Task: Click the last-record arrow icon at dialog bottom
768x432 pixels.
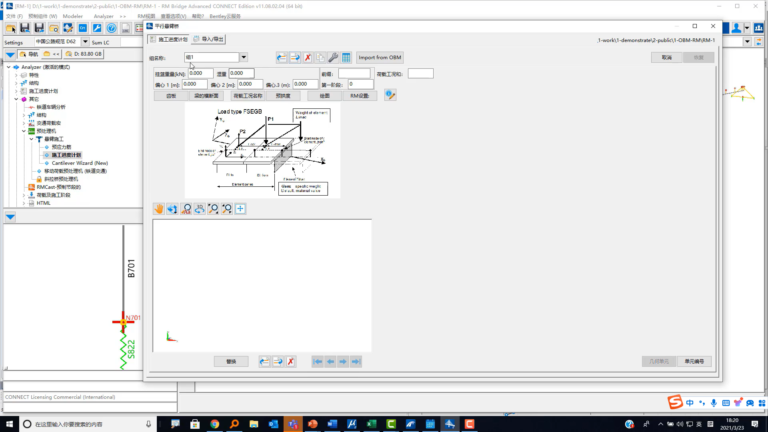Action: coord(356,361)
